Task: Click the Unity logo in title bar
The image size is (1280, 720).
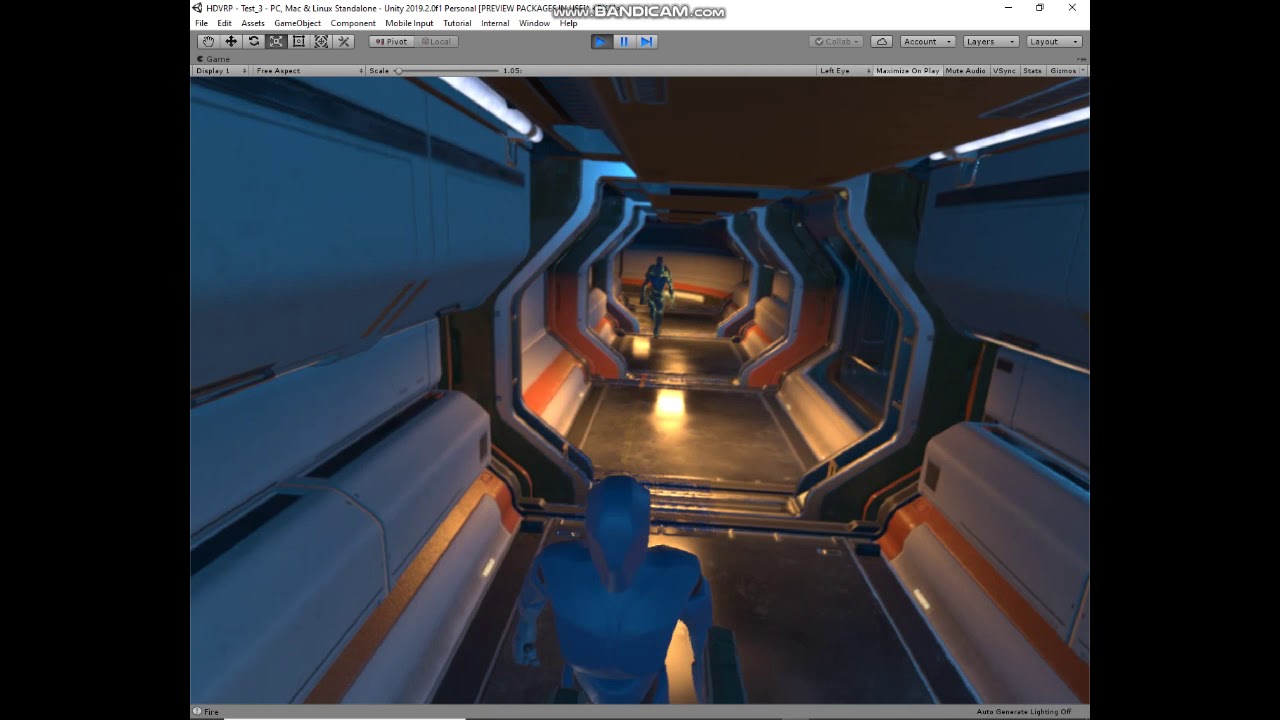Action: 198,8
